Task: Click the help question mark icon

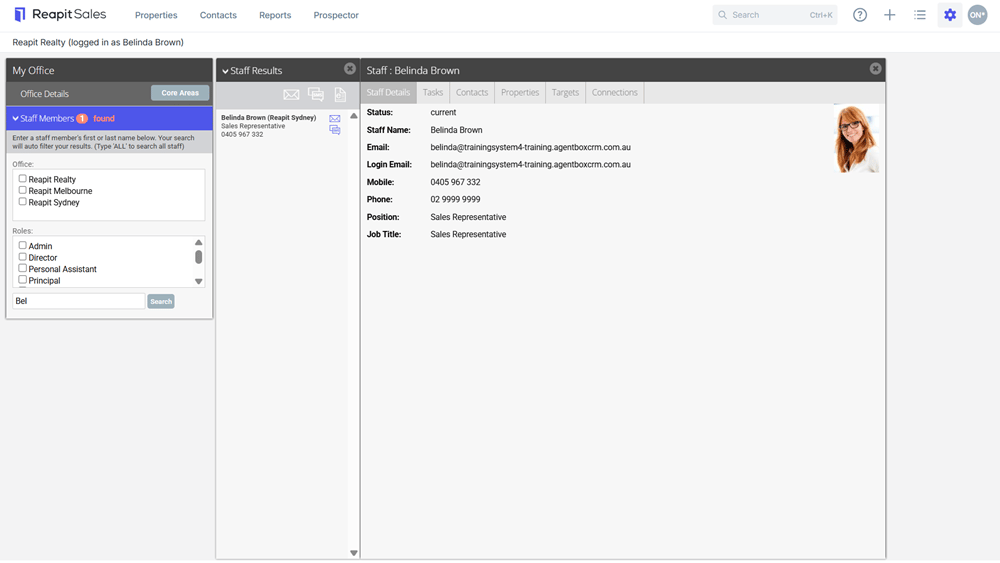Action: tap(860, 15)
